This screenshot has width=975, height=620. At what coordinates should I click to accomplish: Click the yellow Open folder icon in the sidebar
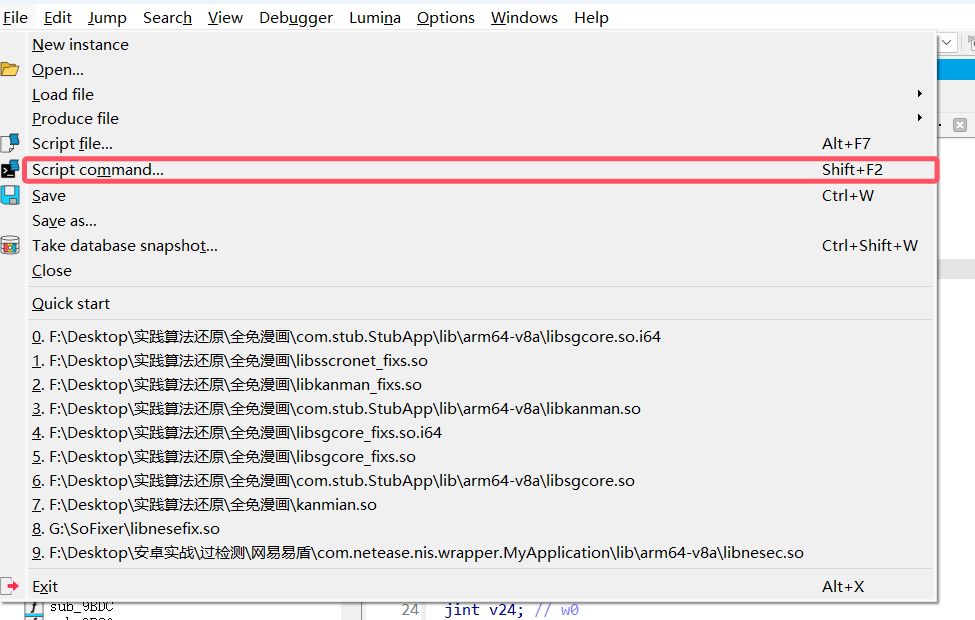[x=10, y=69]
